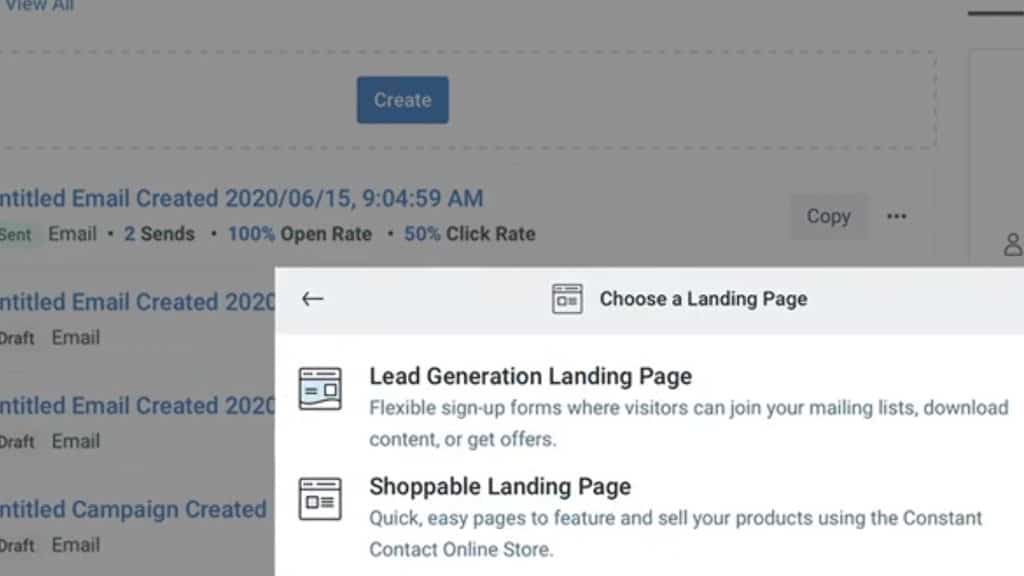Click the landing page icon in dialog header
The image size is (1024, 576).
(x=567, y=298)
